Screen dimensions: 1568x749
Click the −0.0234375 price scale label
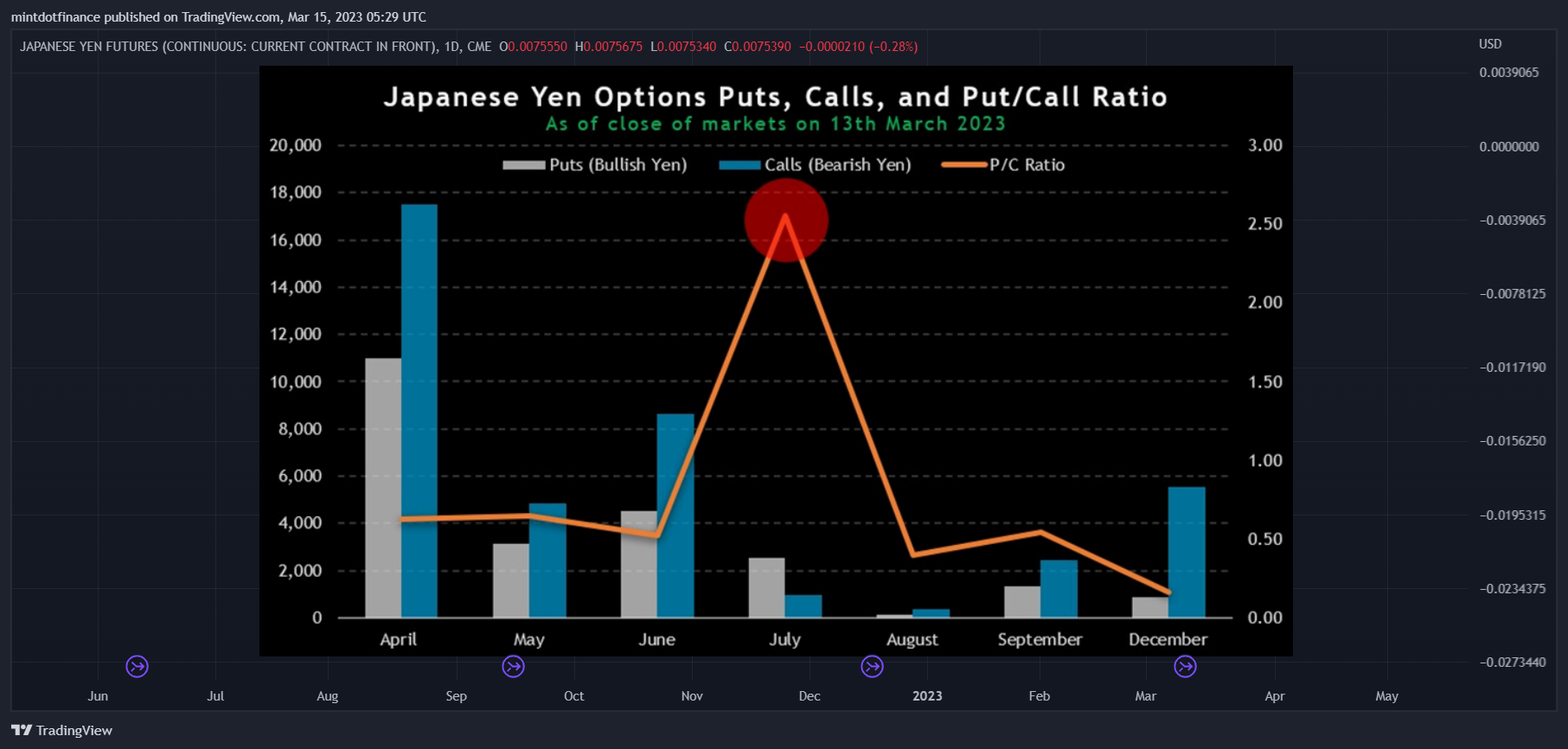click(x=1513, y=589)
